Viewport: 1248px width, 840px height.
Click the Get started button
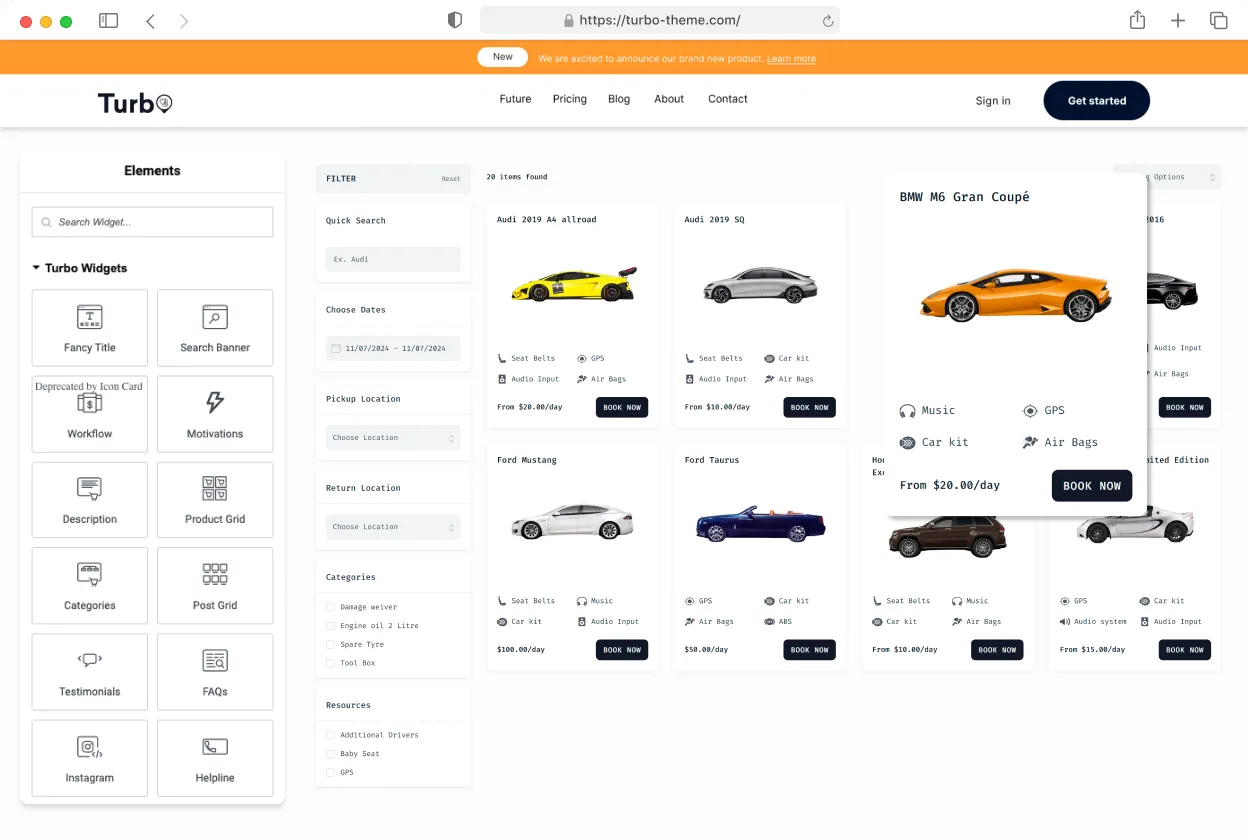1097,100
